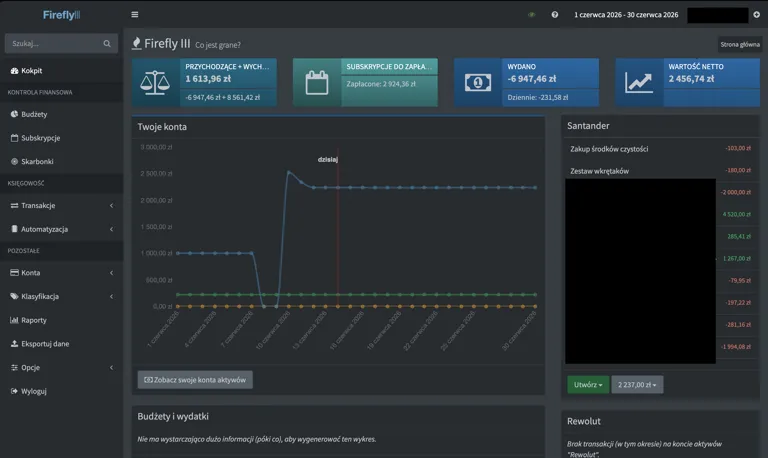The height and width of the screenshot is (458, 768).
Task: Click the -2 000,00 zł amount
Action: click(x=736, y=192)
